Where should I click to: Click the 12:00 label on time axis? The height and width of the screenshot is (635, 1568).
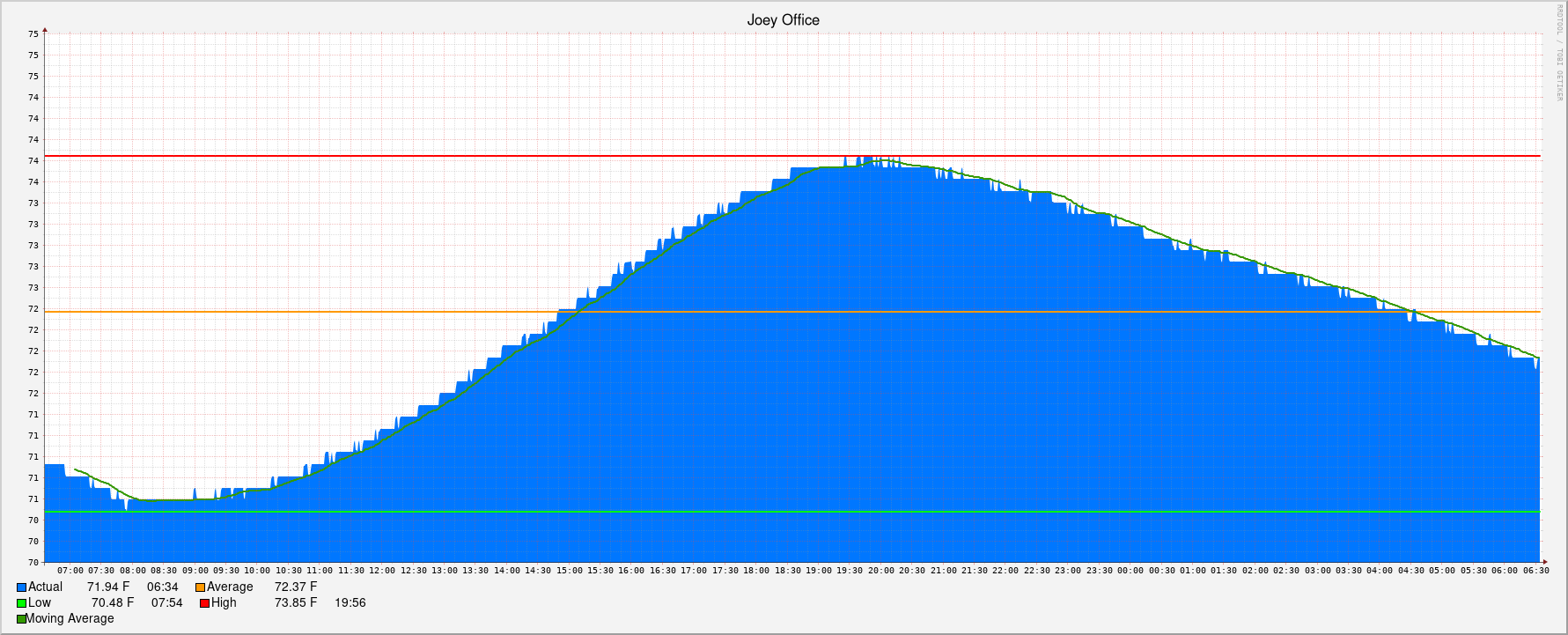(x=382, y=571)
